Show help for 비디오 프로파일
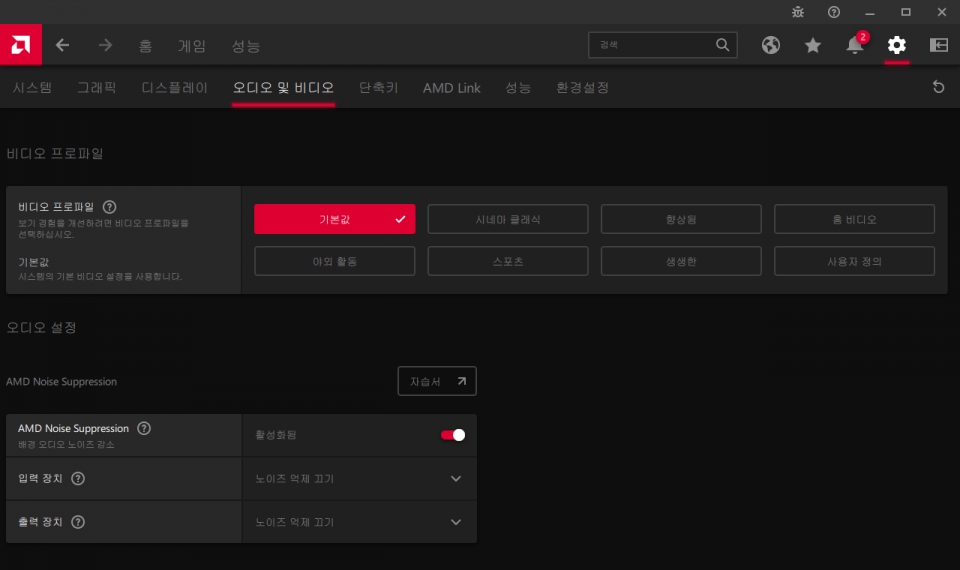Screen dimensions: 960x570 [x=110, y=207]
